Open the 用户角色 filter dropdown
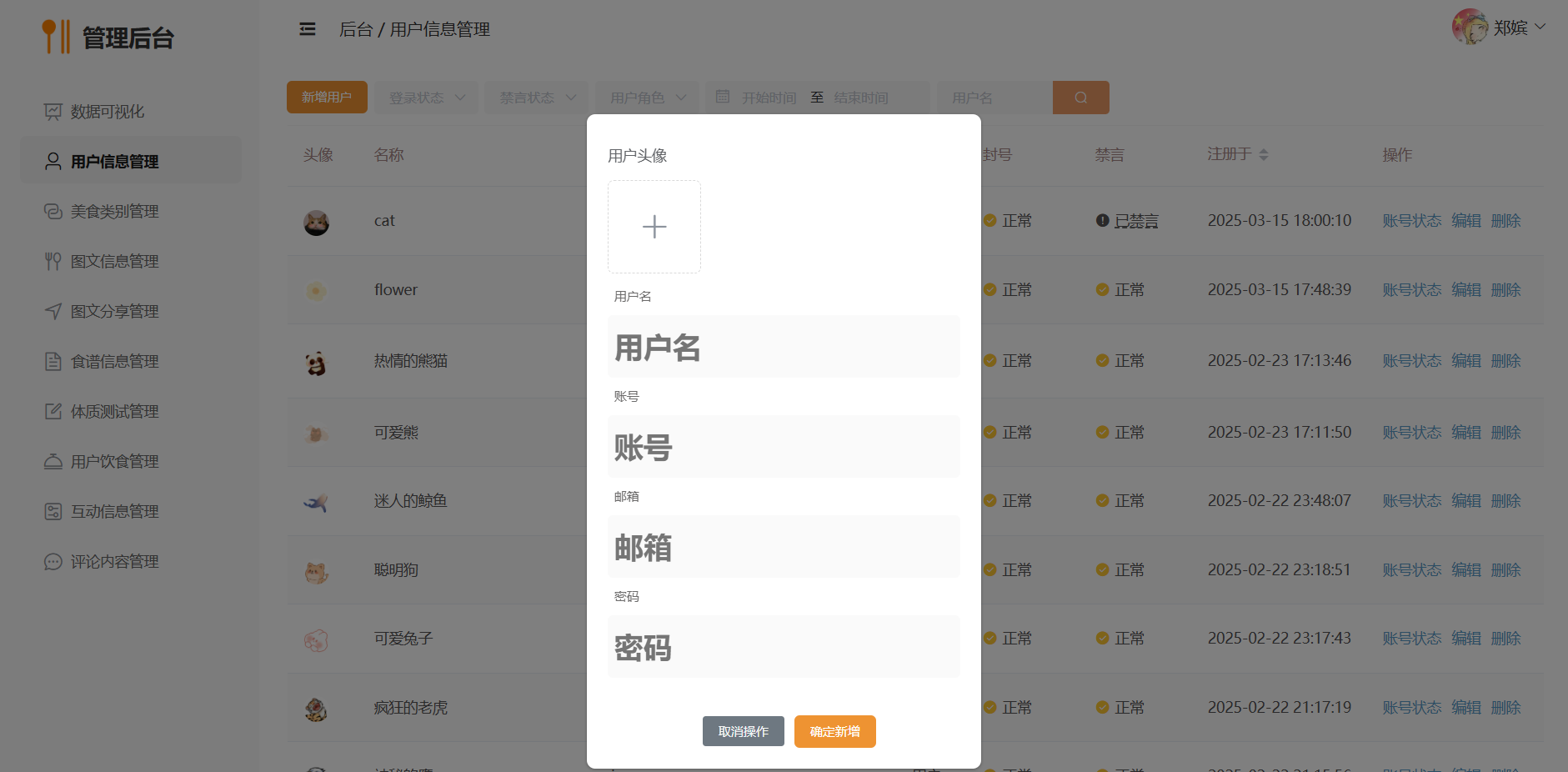1568x772 pixels. (648, 98)
